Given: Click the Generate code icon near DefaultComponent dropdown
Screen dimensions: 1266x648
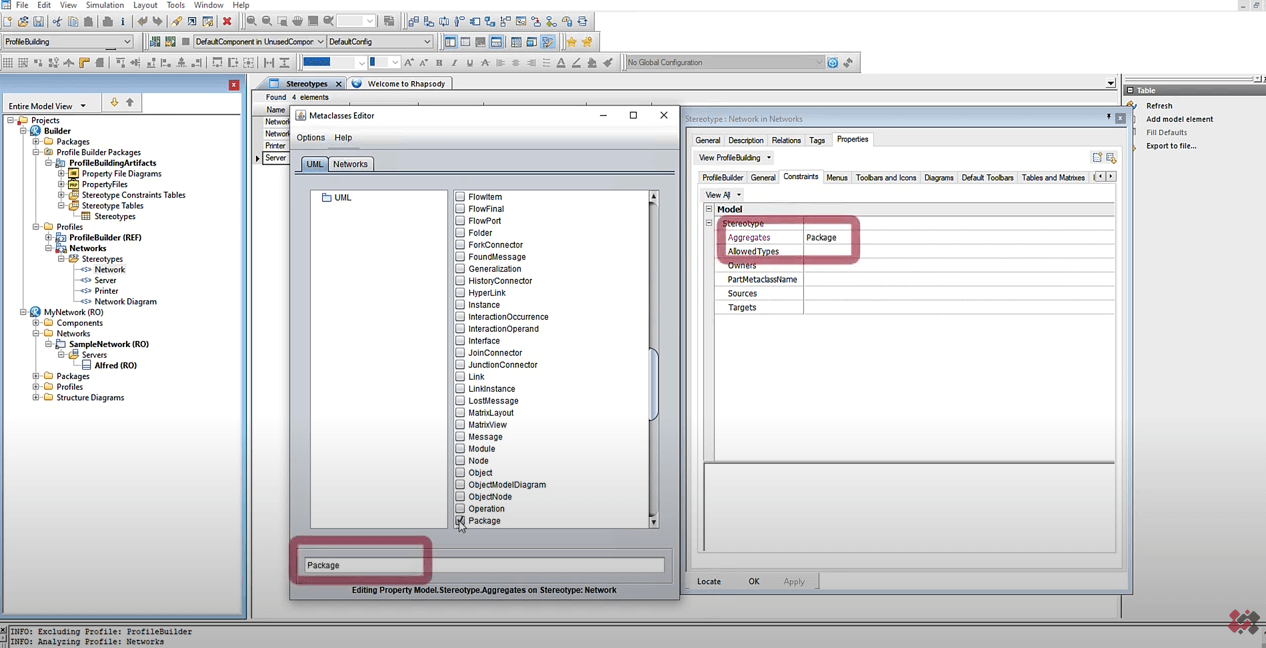Looking at the screenshot, I should click(156, 42).
